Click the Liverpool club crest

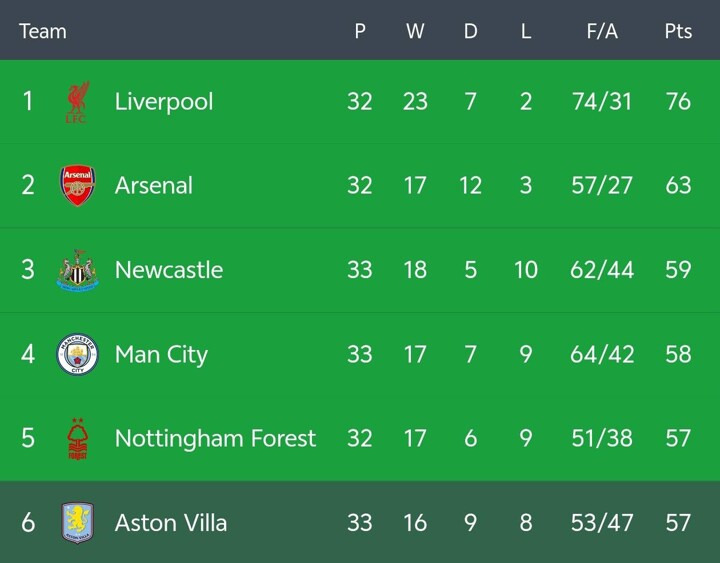pos(77,102)
